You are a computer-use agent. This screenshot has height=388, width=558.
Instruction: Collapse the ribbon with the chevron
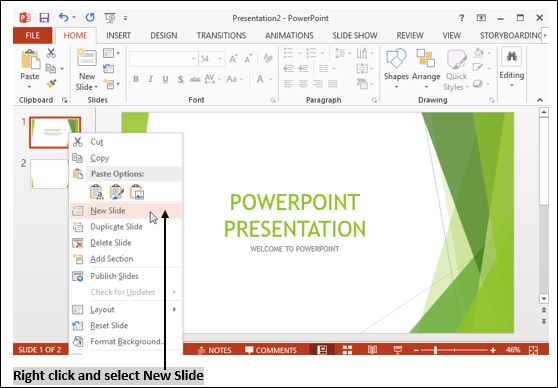(x=540, y=100)
